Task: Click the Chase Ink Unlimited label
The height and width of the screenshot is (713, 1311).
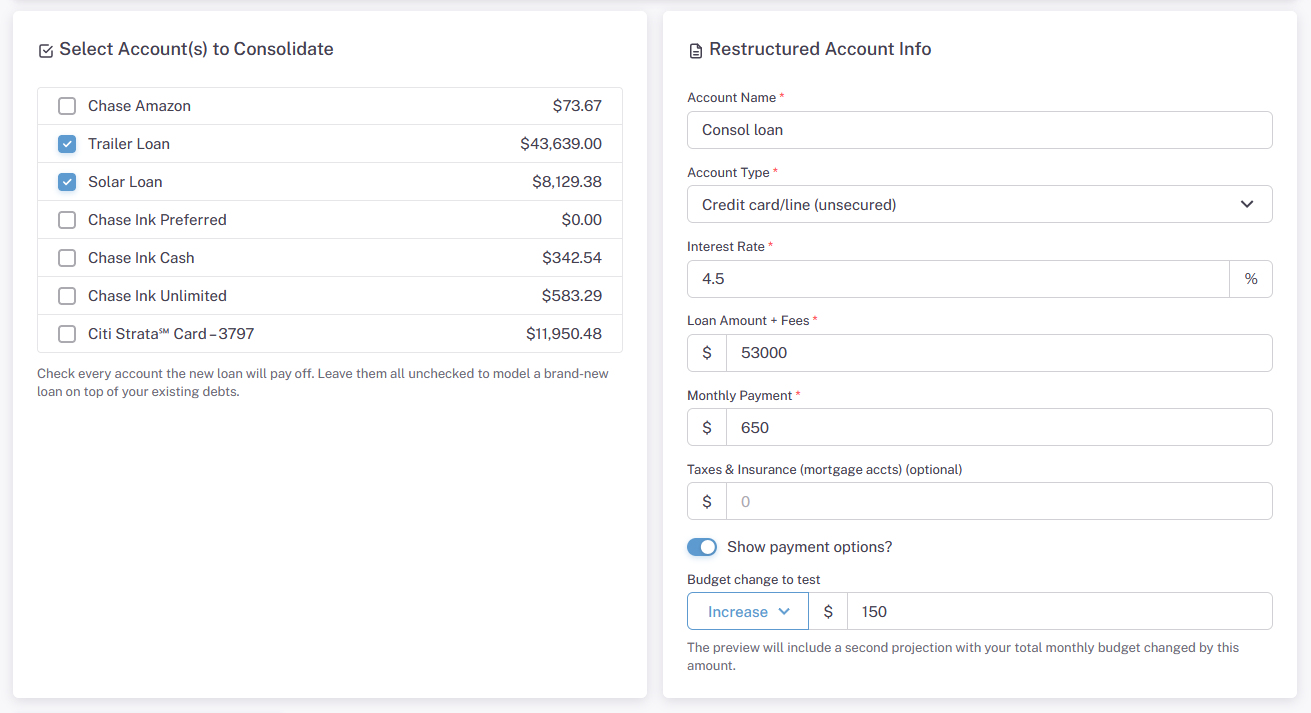Action: point(157,296)
